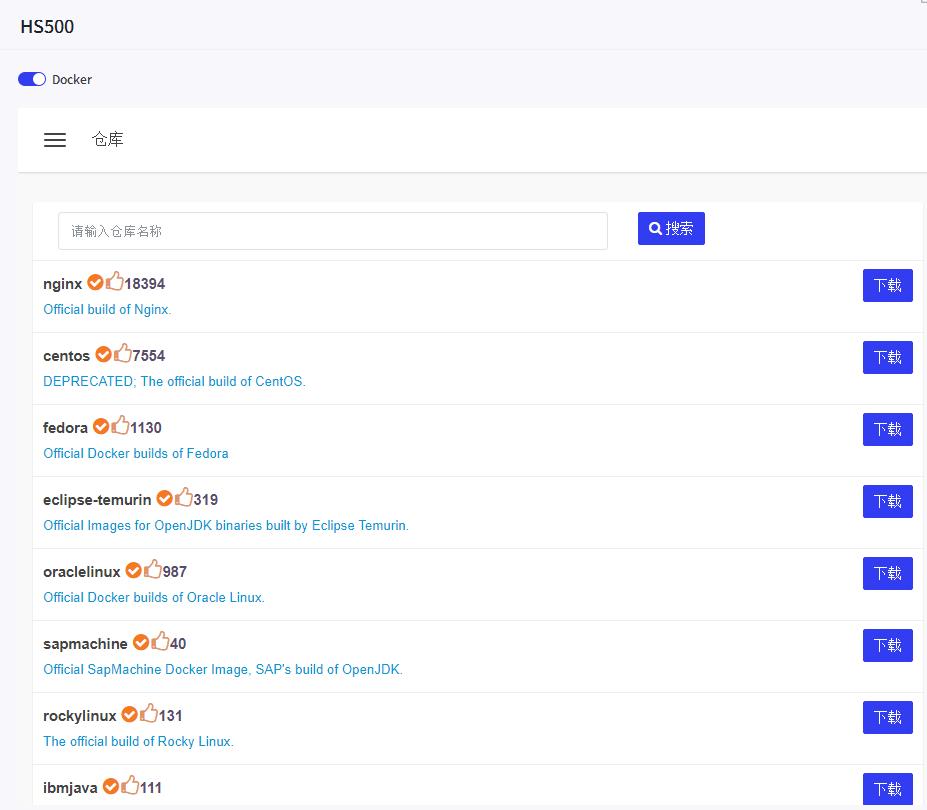Click the verified badge next to rockylinux

pos(129,715)
